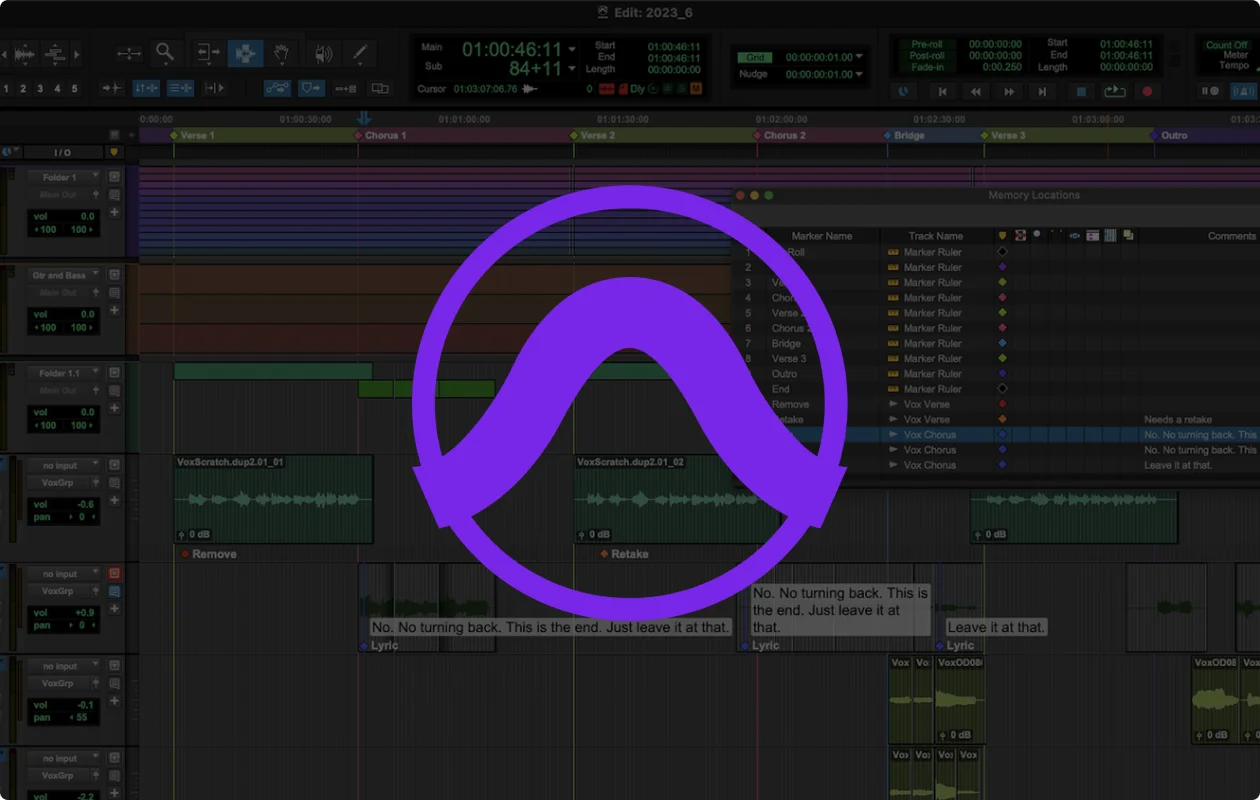Click Return to Zero transport button
Screen dimensions: 1260x800
pyautogui.click(x=941, y=91)
